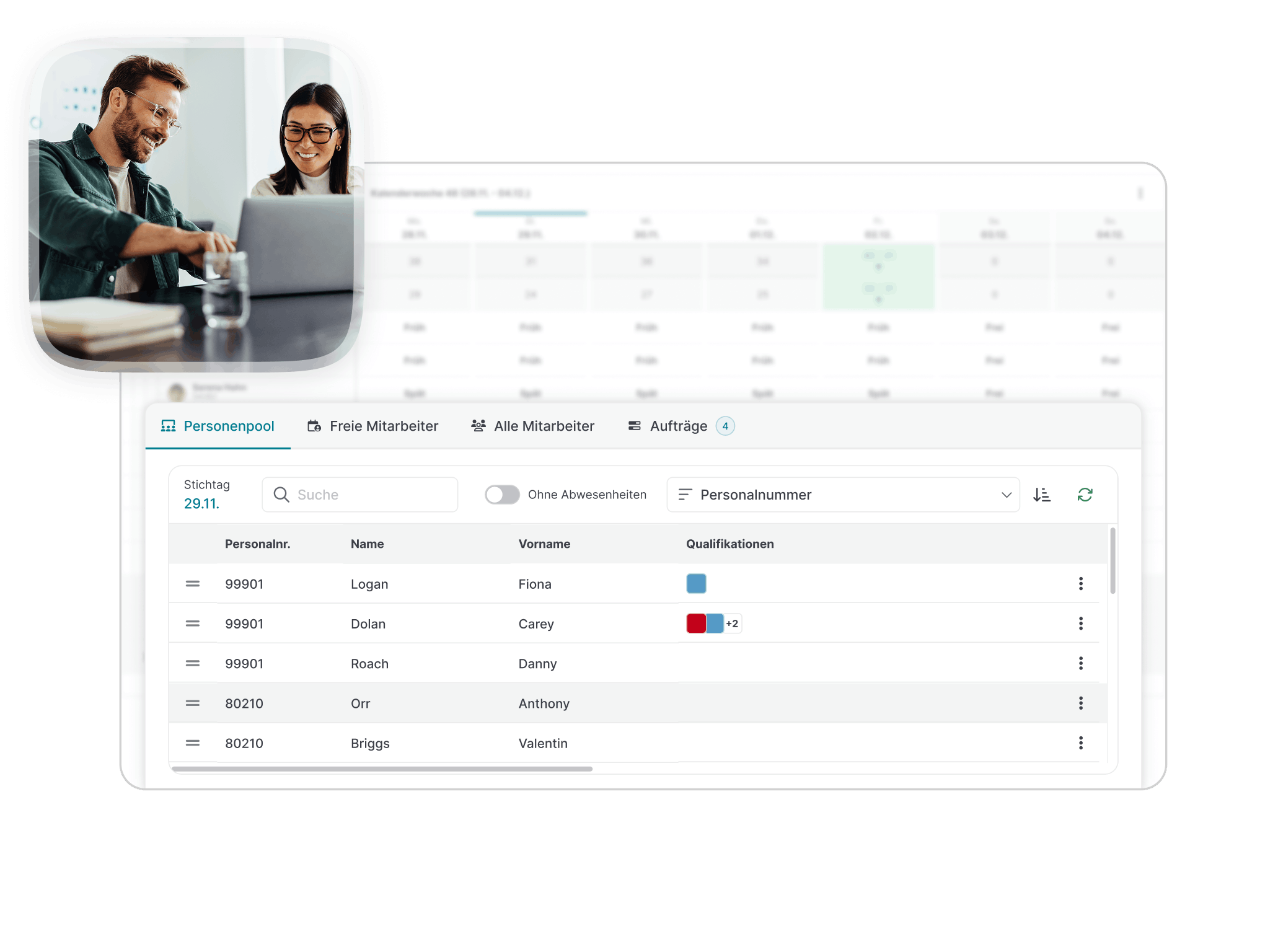Open the three-dot menu for Fiona Logan
The width and height of the screenshot is (1278, 952).
point(1080,584)
